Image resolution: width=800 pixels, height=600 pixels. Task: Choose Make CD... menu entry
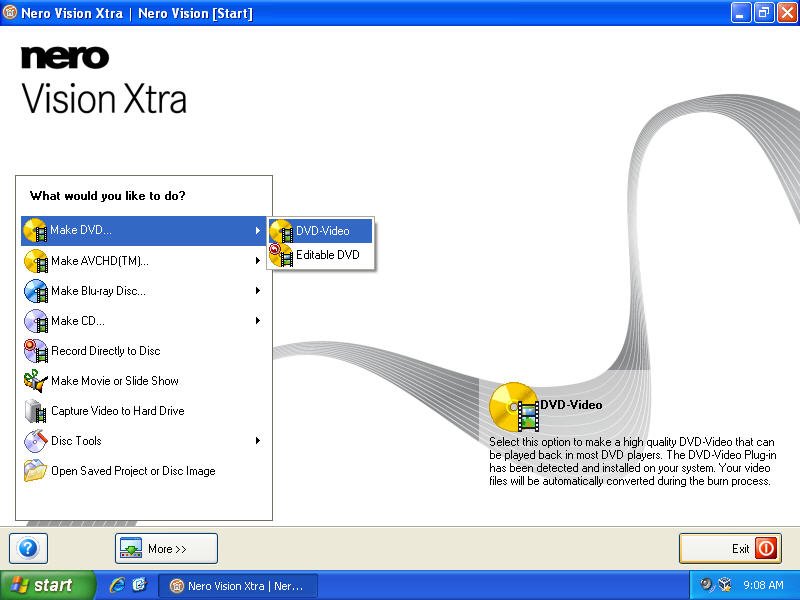point(143,321)
